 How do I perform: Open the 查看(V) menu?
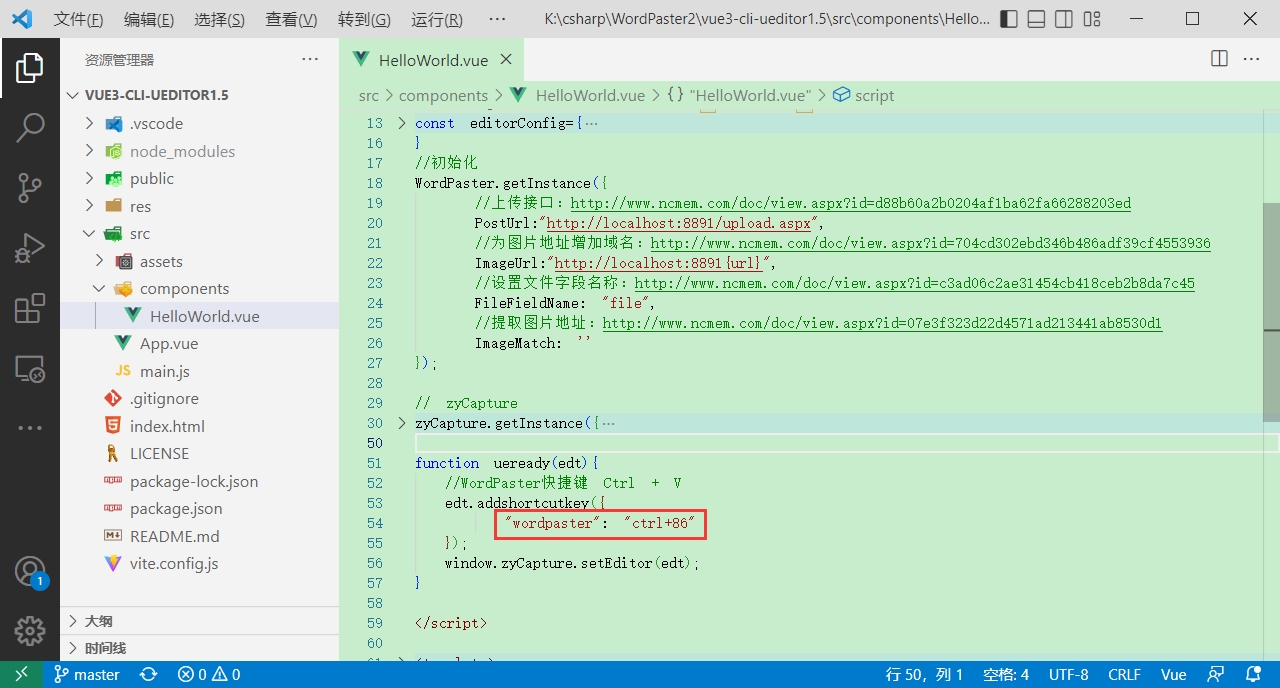pyautogui.click(x=291, y=19)
